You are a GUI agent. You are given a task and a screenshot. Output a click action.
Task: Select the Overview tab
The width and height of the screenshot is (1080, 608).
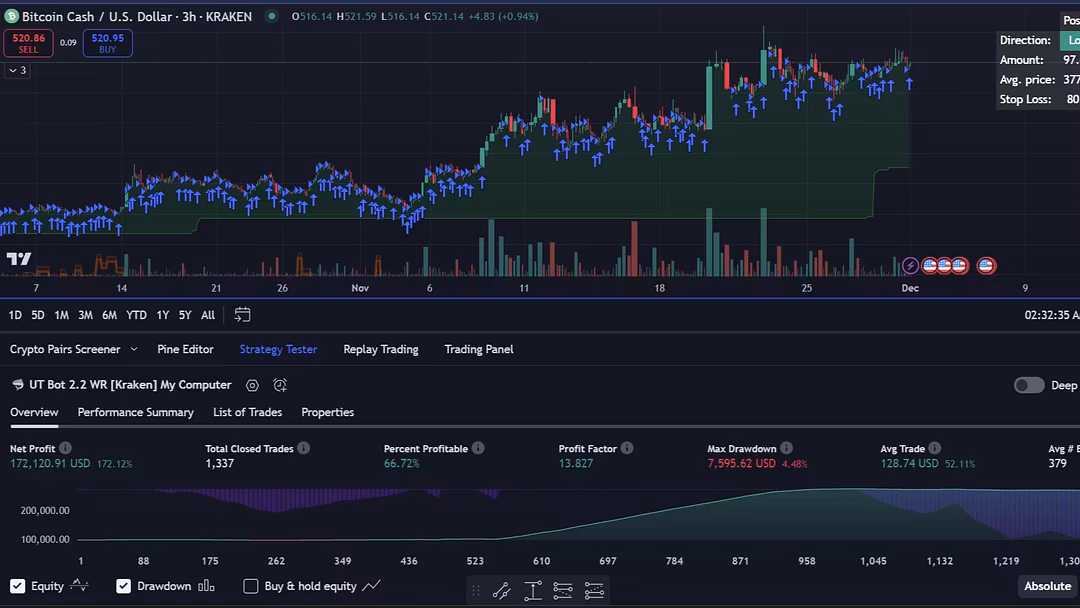pos(34,412)
